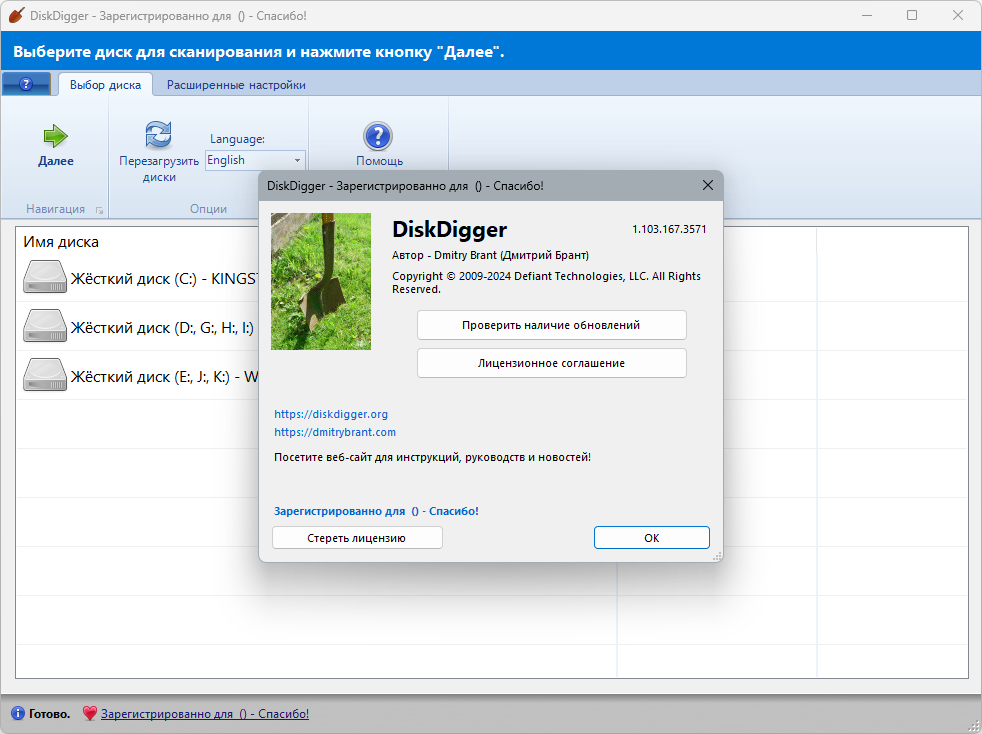Screen dimensions: 982x734
Task: Open the Language dropdown showing English
Action: coord(256,160)
